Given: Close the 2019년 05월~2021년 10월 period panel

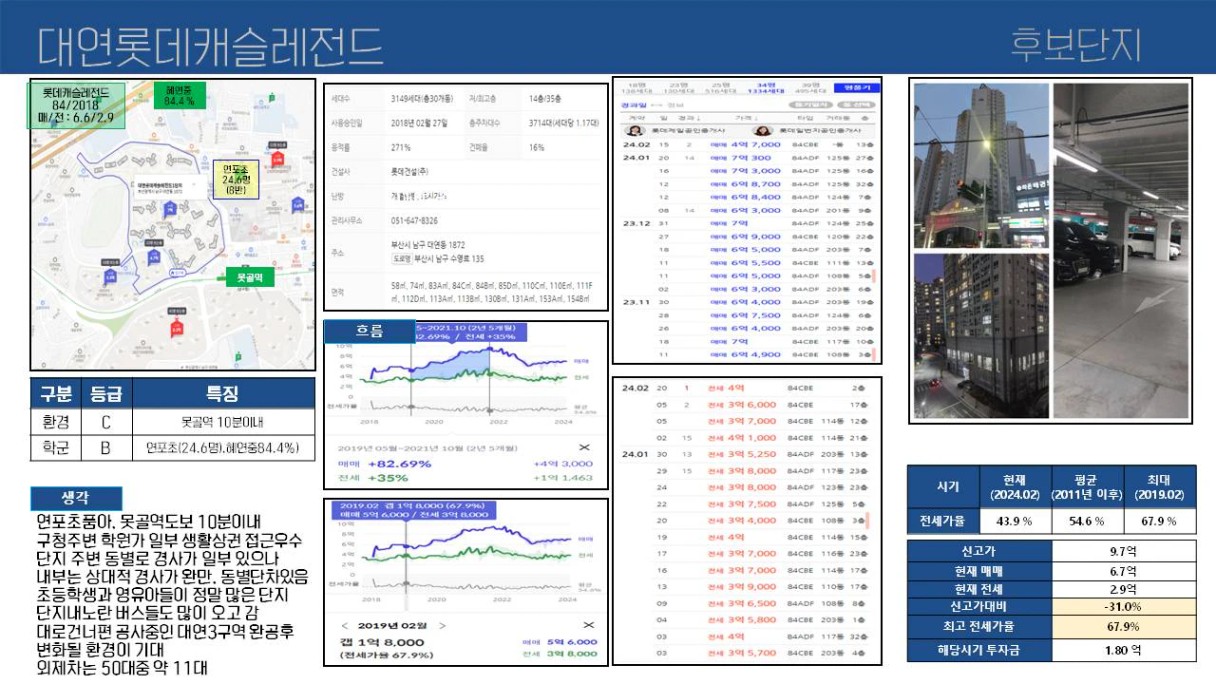Looking at the screenshot, I should [585, 448].
